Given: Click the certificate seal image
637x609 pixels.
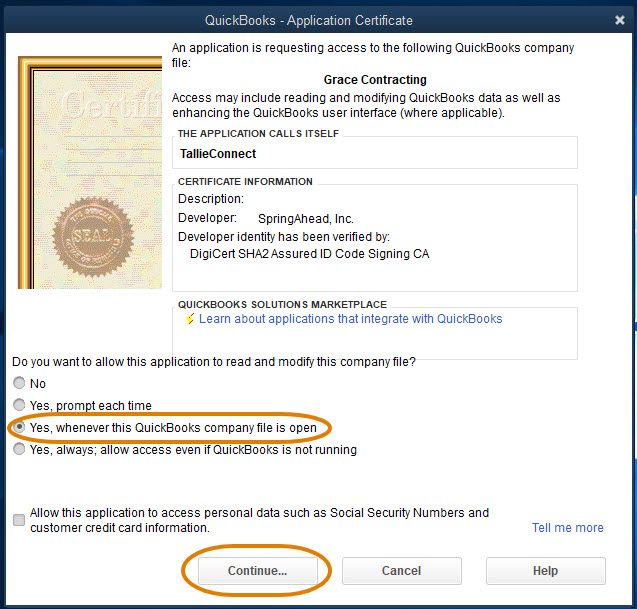Looking at the screenshot, I should [93, 237].
